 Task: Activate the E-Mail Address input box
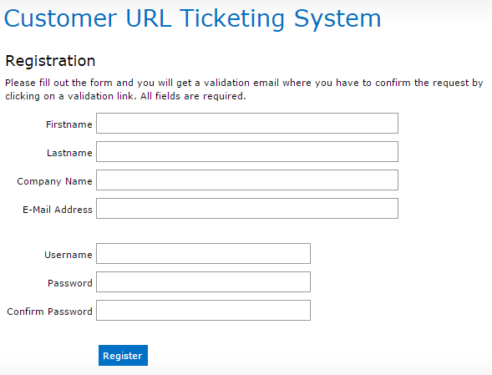247,209
